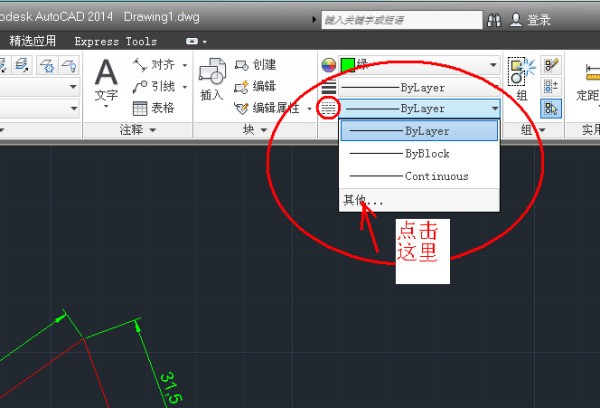
Task: Click the linetype icon left of the dropdown
Action: 328,108
